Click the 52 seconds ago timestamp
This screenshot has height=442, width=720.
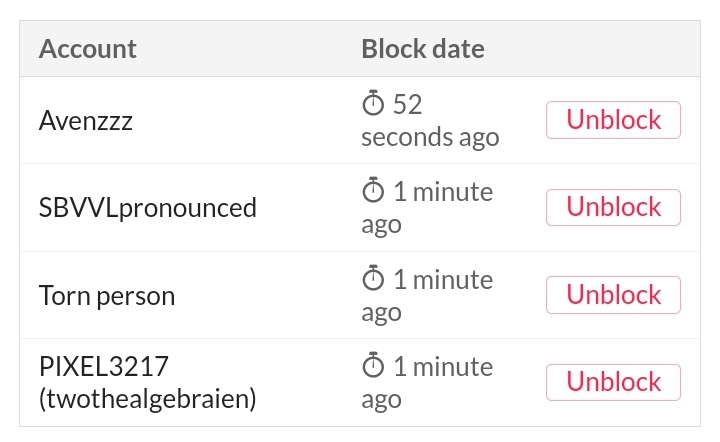pyautogui.click(x=430, y=120)
